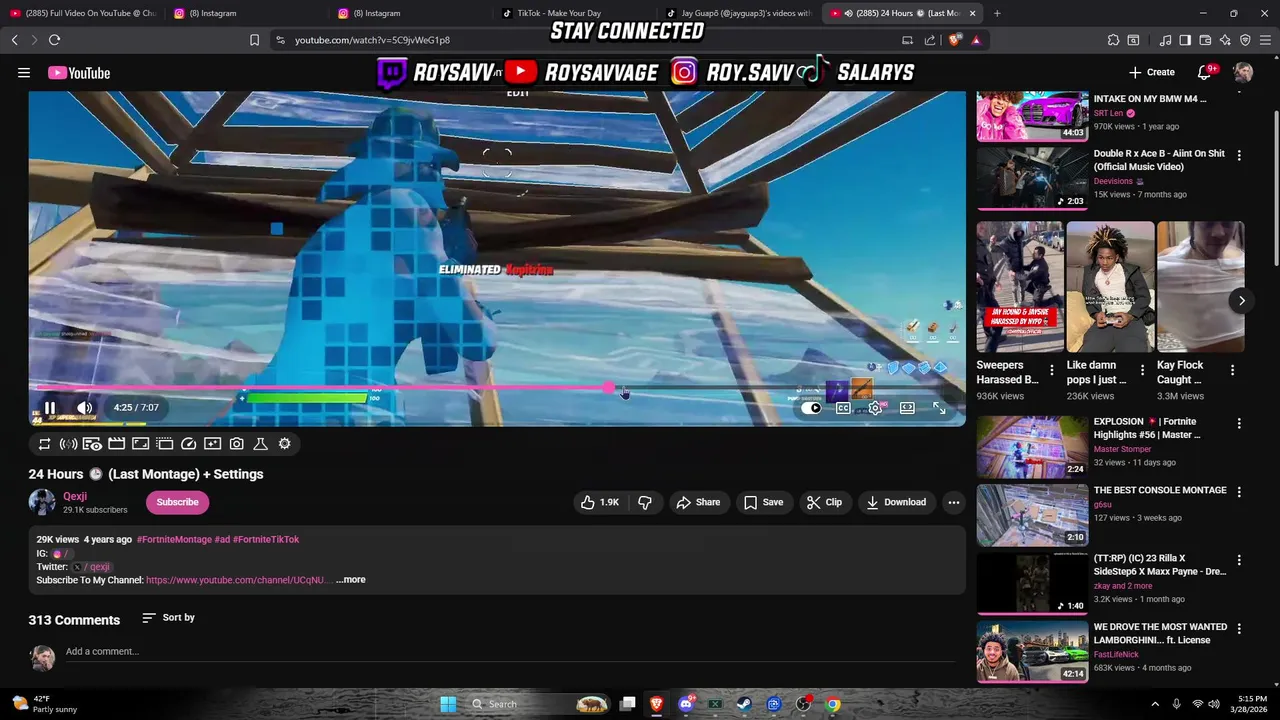Viewport: 1280px width, 720px height.
Task: Like the video with thumbs up 1.9K
Action: (600, 502)
